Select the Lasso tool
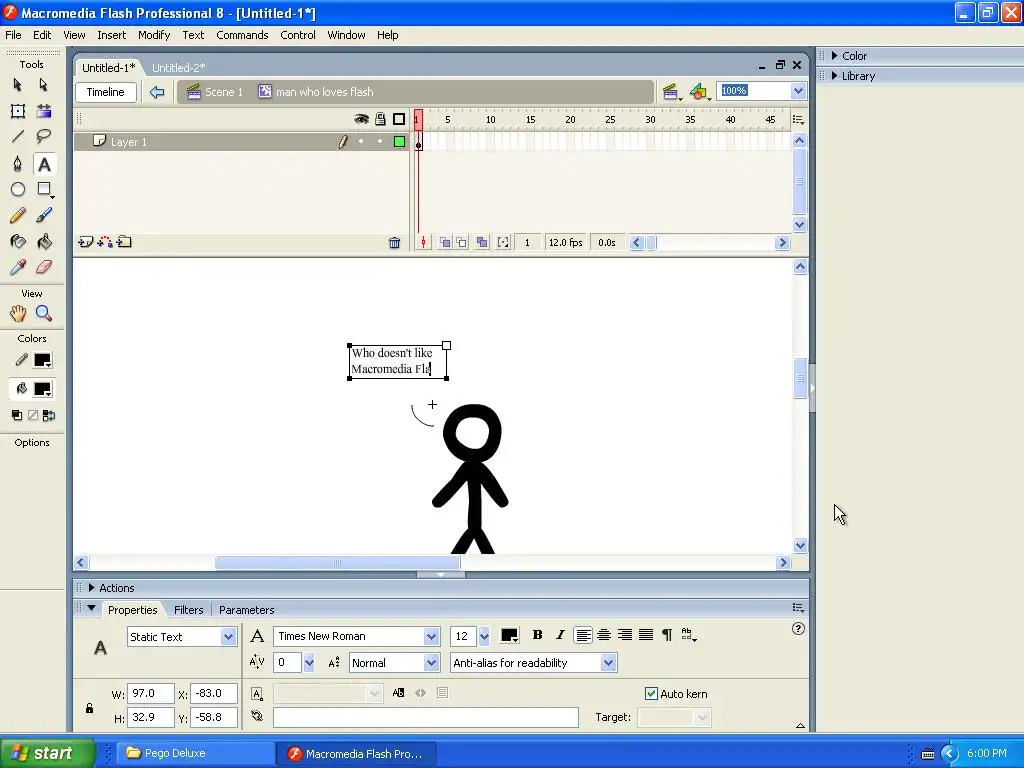 click(x=44, y=136)
